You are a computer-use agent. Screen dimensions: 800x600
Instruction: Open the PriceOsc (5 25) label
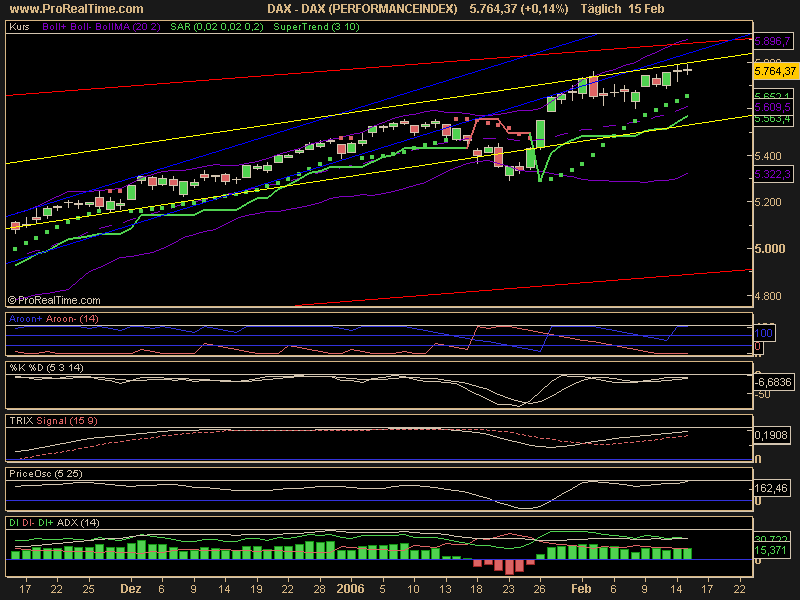[x=45, y=474]
